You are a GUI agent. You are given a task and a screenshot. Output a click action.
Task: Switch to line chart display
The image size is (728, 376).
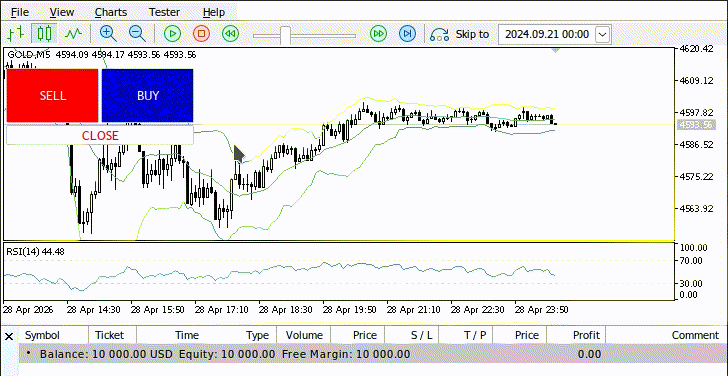coord(73,33)
